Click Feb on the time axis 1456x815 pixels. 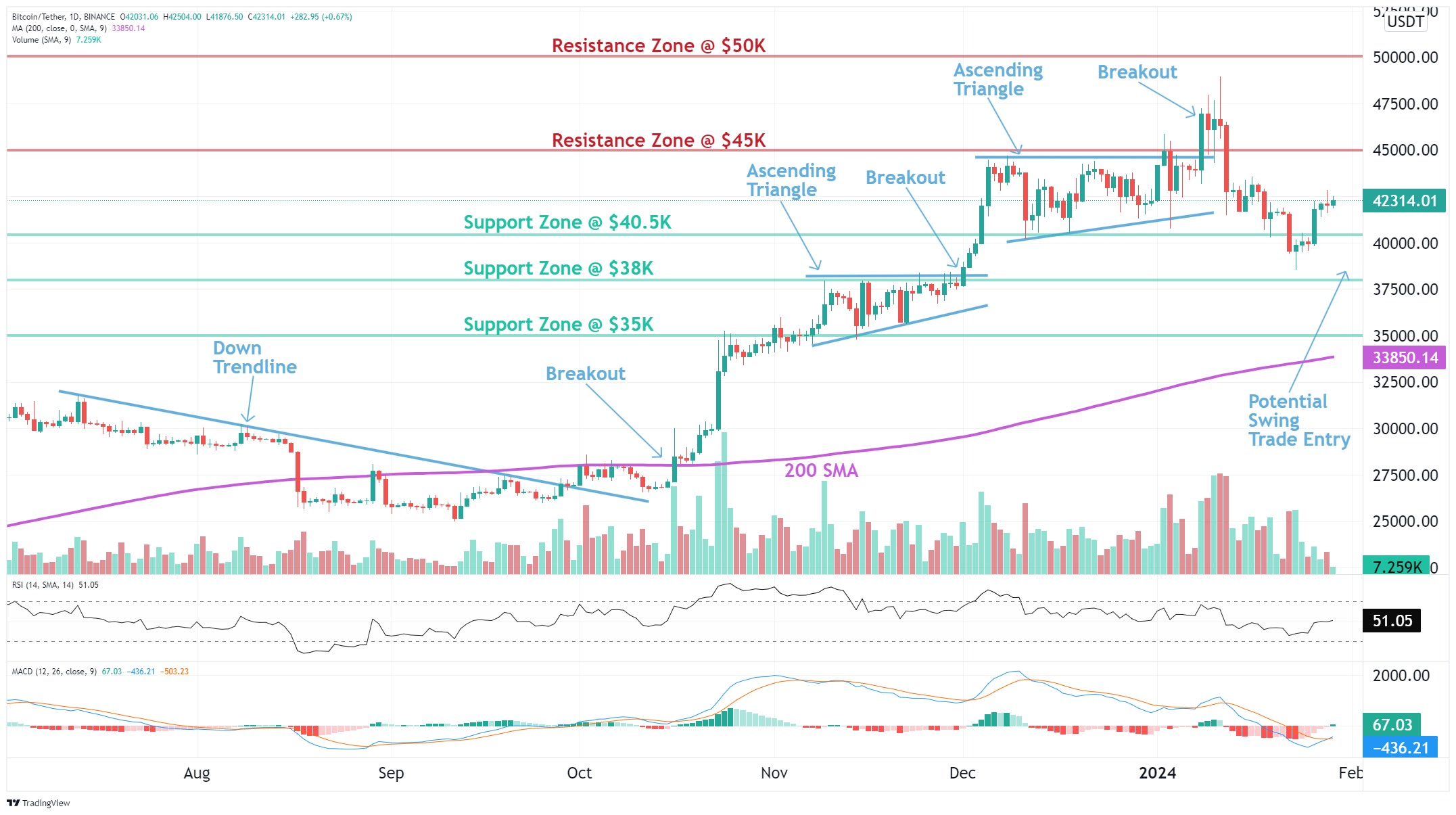[x=1351, y=773]
